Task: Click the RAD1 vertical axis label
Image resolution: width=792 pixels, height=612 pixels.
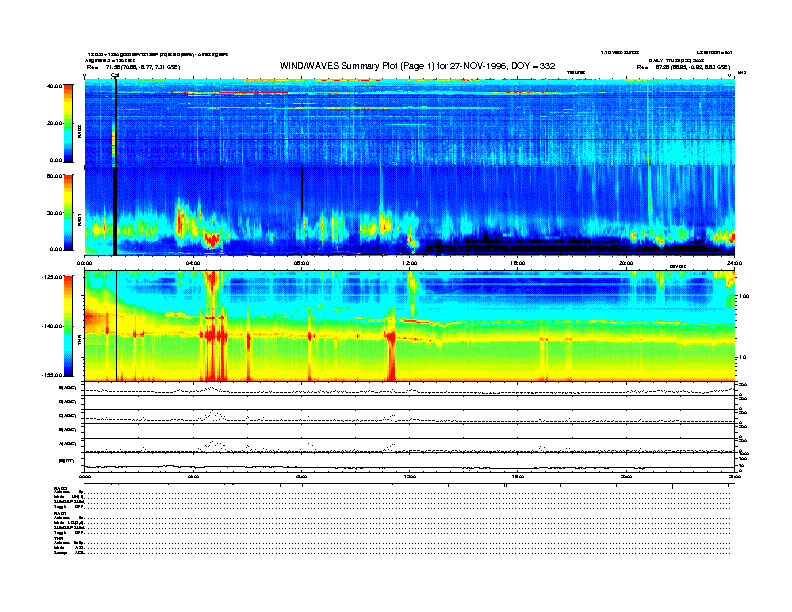Action: [x=79, y=220]
